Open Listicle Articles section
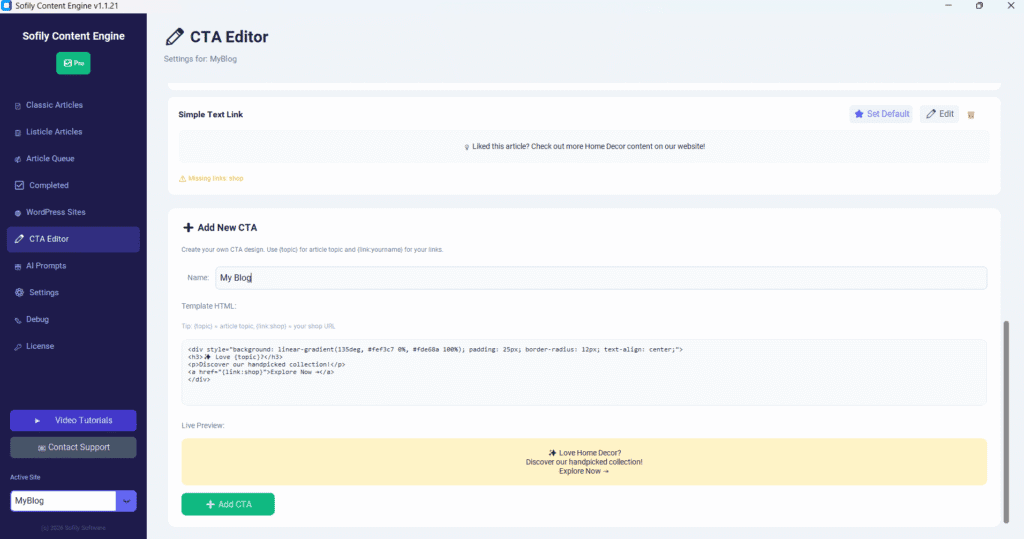1024x539 pixels. 73,132
